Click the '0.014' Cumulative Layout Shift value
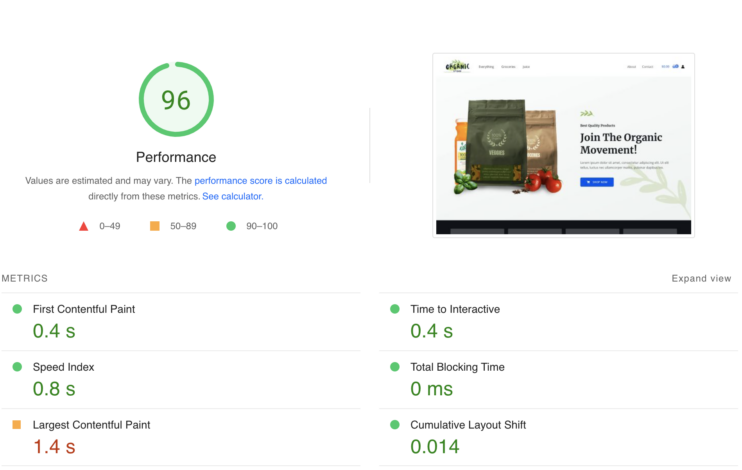The image size is (742, 470). 435,446
